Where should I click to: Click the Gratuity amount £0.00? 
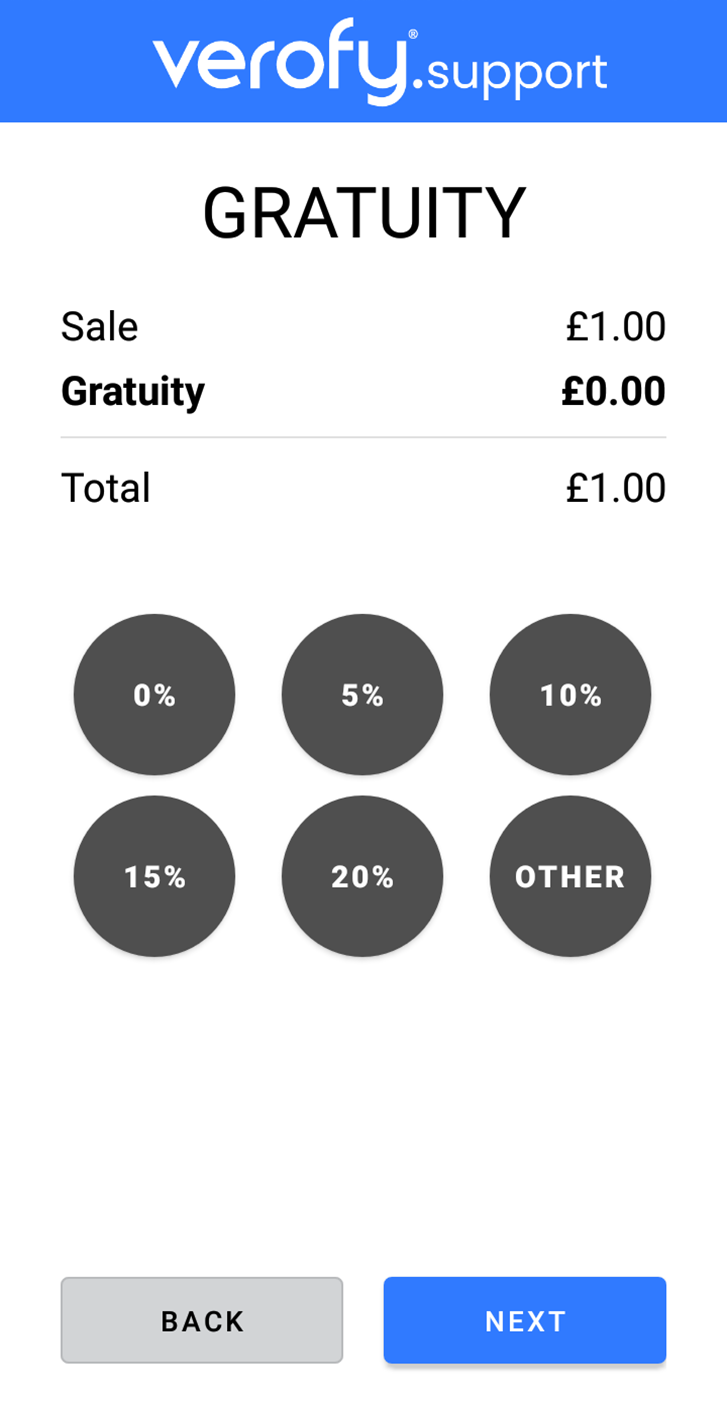(613, 391)
